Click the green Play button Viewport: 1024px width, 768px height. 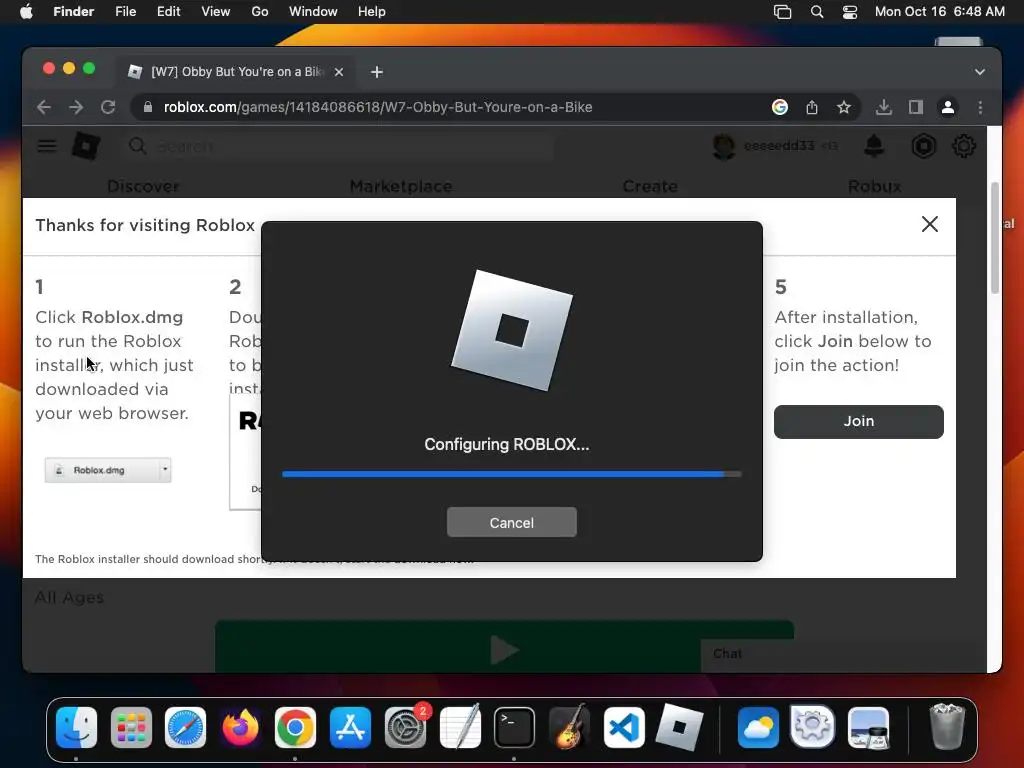[504, 647]
